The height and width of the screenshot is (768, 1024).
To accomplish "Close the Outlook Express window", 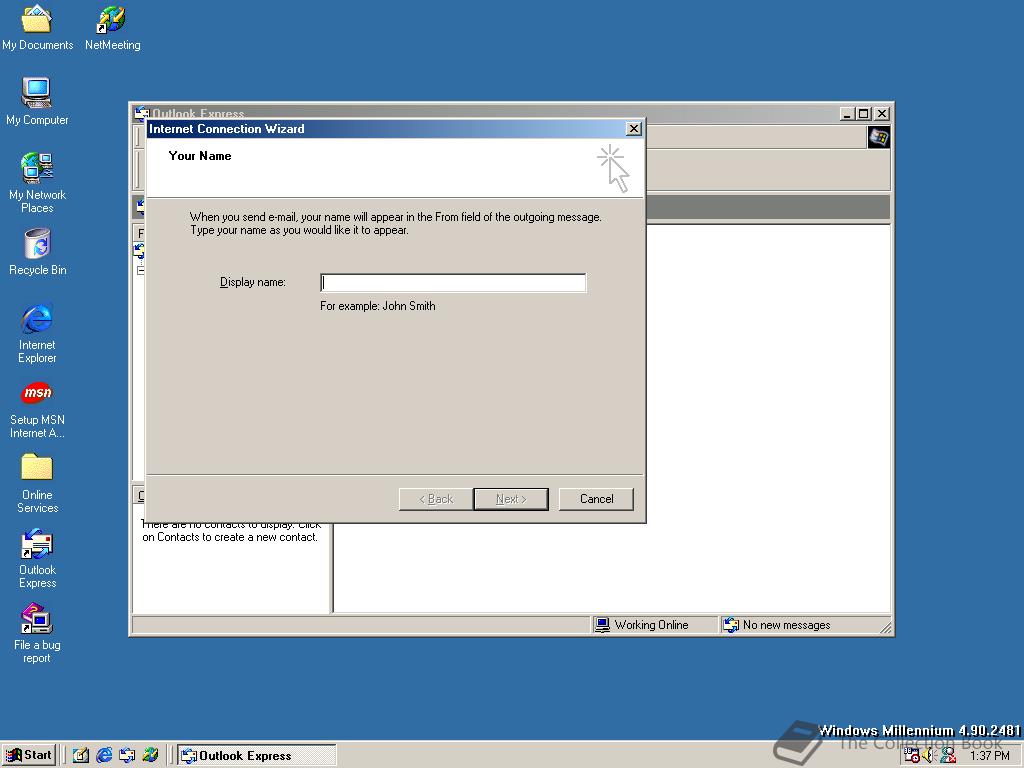I will point(882,114).
